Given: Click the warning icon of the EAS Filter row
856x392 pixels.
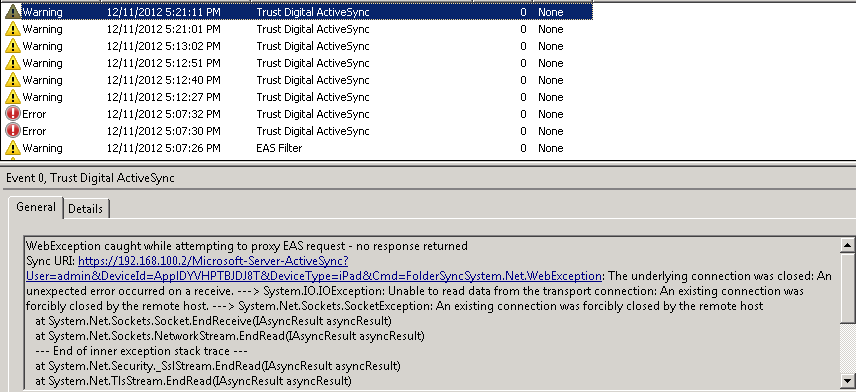Looking at the screenshot, I should coord(13,147).
